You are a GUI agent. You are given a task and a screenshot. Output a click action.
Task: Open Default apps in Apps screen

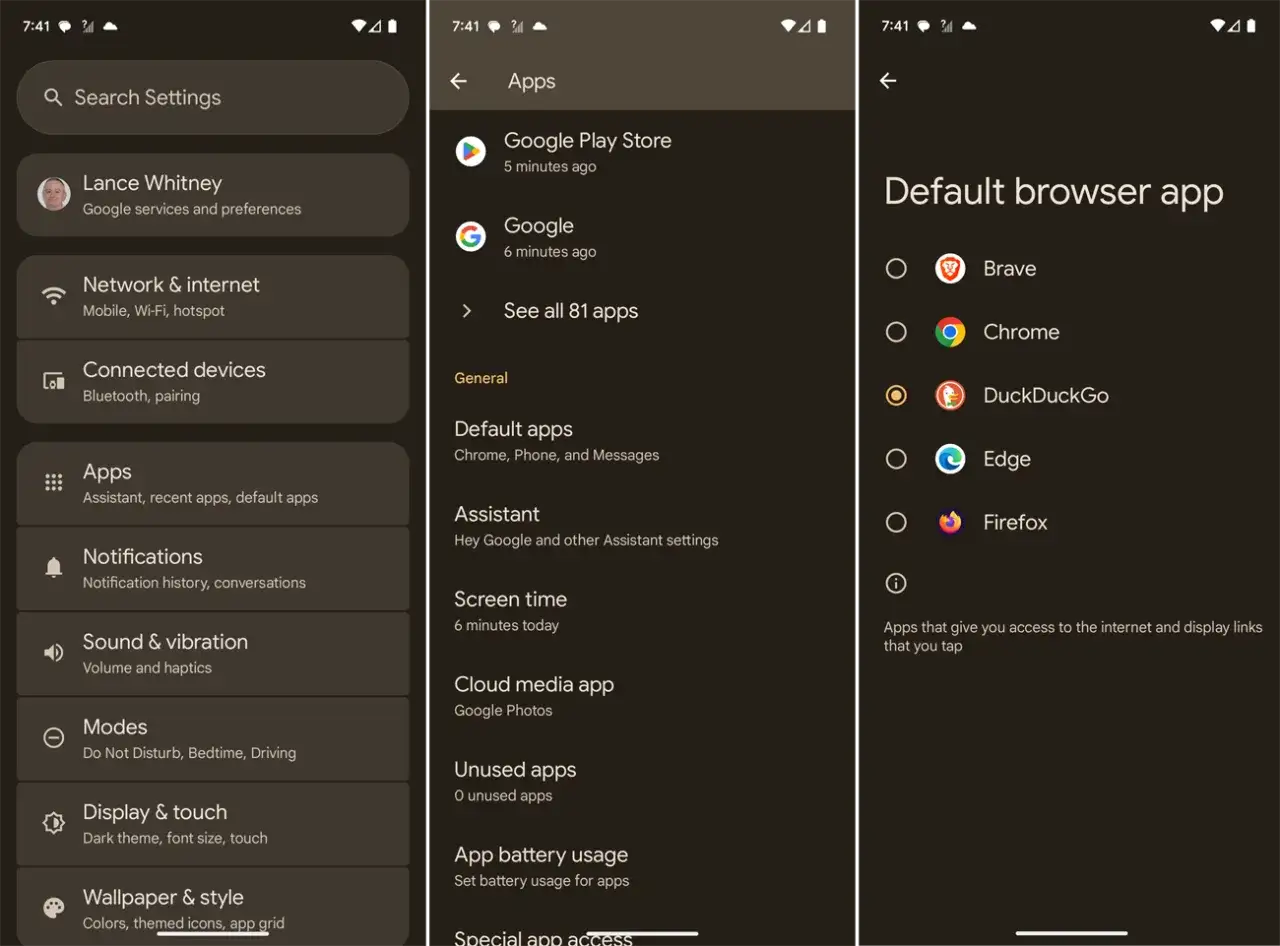[642, 440]
